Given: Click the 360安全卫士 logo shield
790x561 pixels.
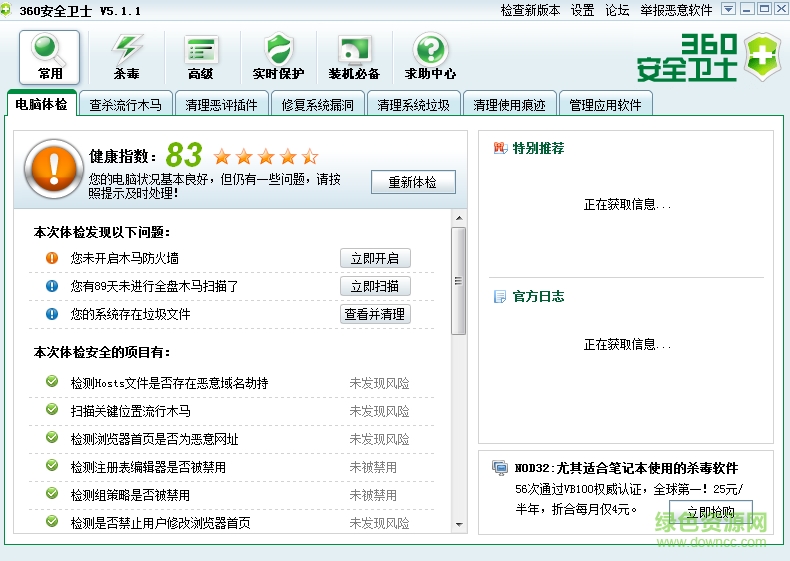Looking at the screenshot, I should [x=763, y=56].
